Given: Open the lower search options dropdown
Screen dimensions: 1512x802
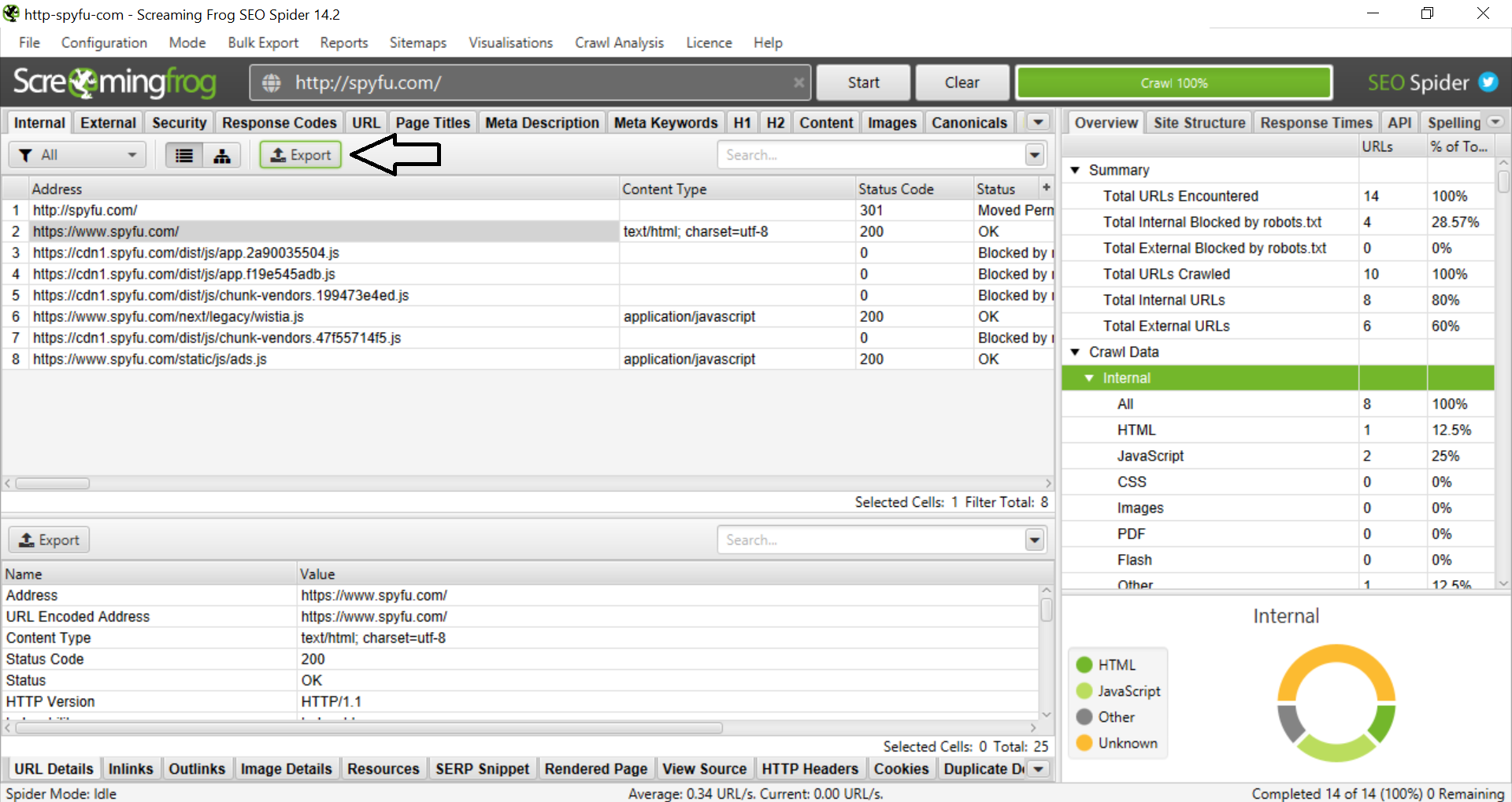Looking at the screenshot, I should (x=1035, y=540).
